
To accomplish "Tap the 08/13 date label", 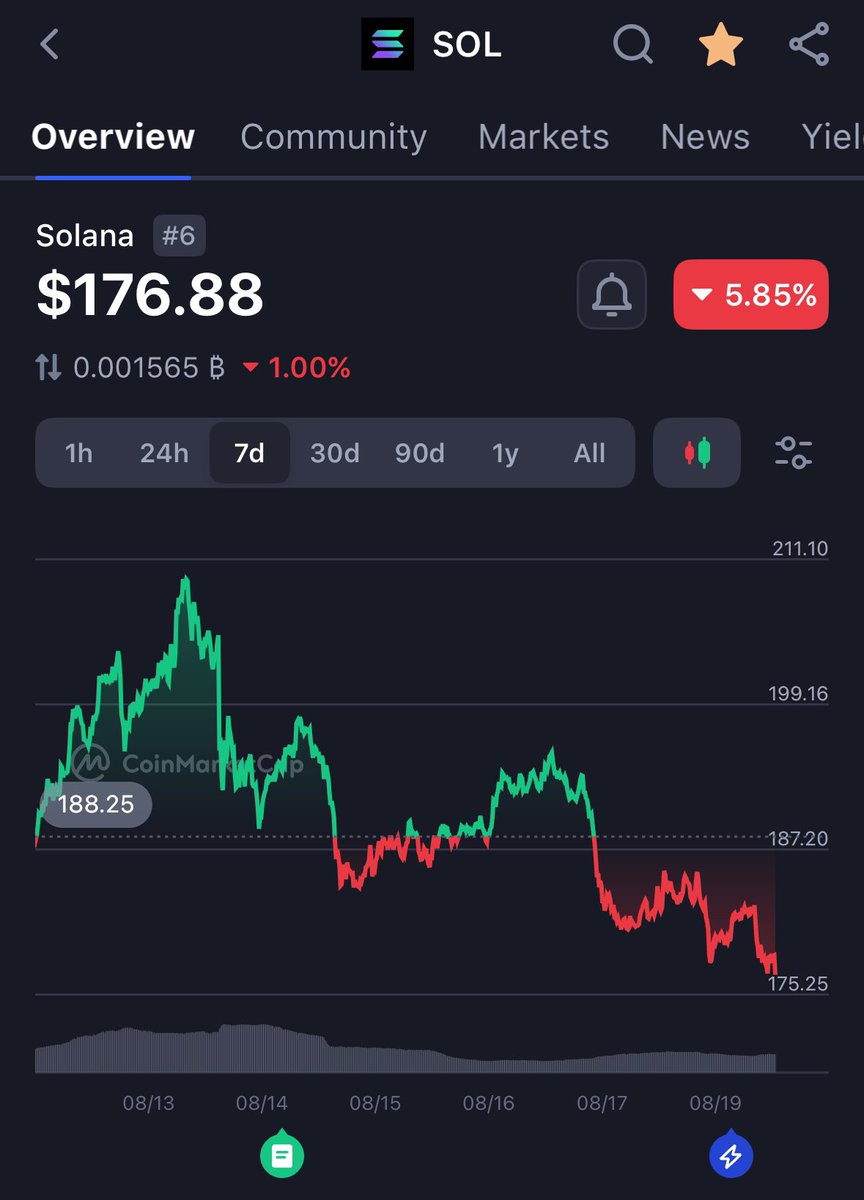I will coord(148,1103).
